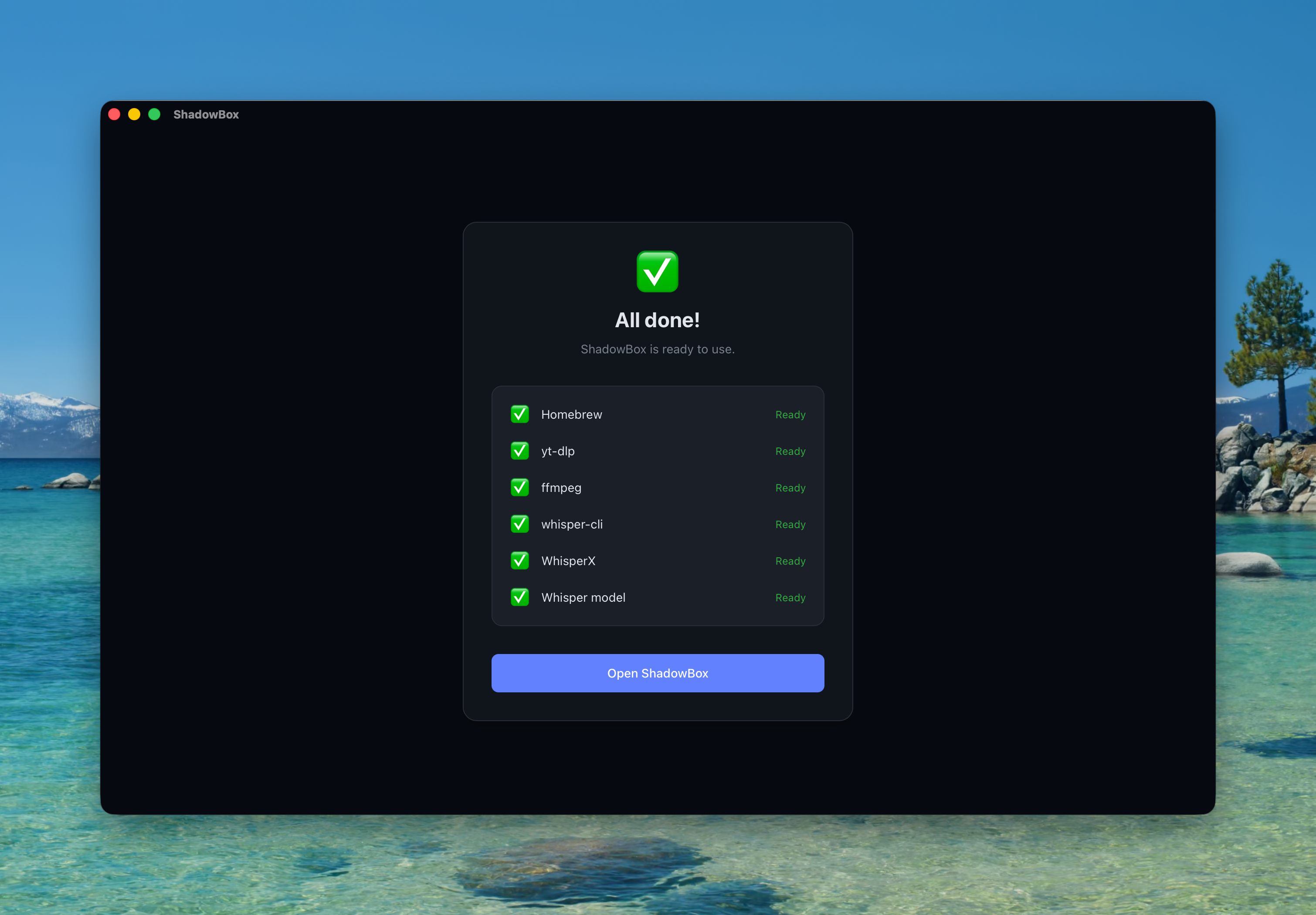
Task: Click the 'ShadowBox is ready to use.' subtitle
Action: (658, 349)
